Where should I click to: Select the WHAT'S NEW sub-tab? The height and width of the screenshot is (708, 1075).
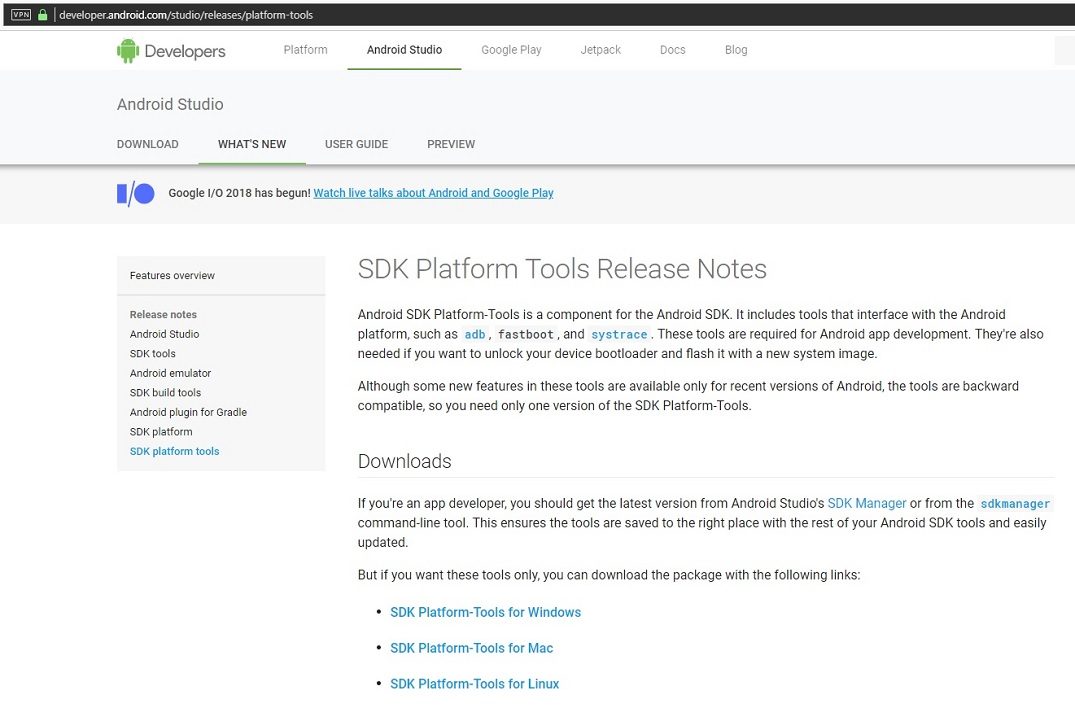(252, 144)
